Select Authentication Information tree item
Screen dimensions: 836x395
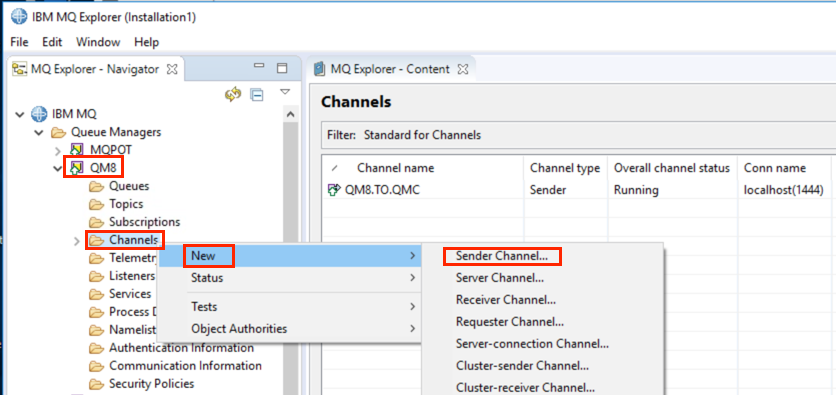click(181, 348)
